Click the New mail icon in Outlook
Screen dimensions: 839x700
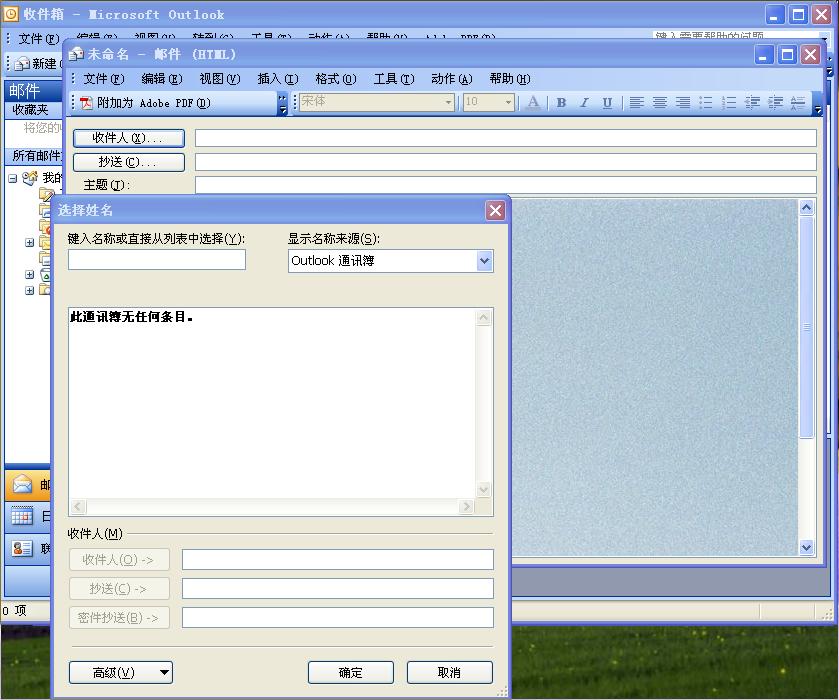pos(22,64)
